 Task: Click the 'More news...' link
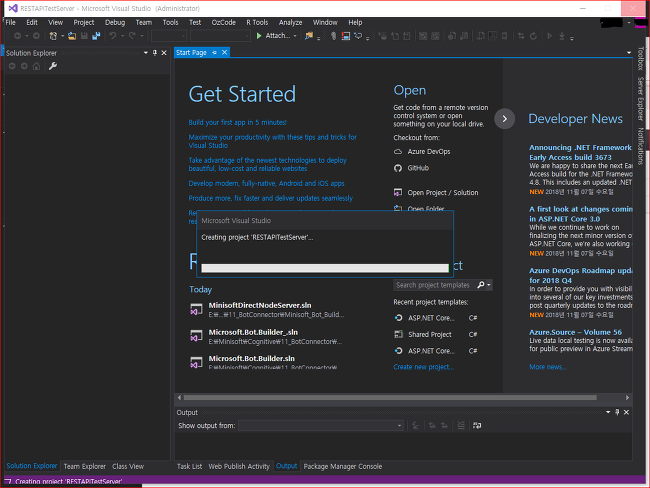point(548,367)
